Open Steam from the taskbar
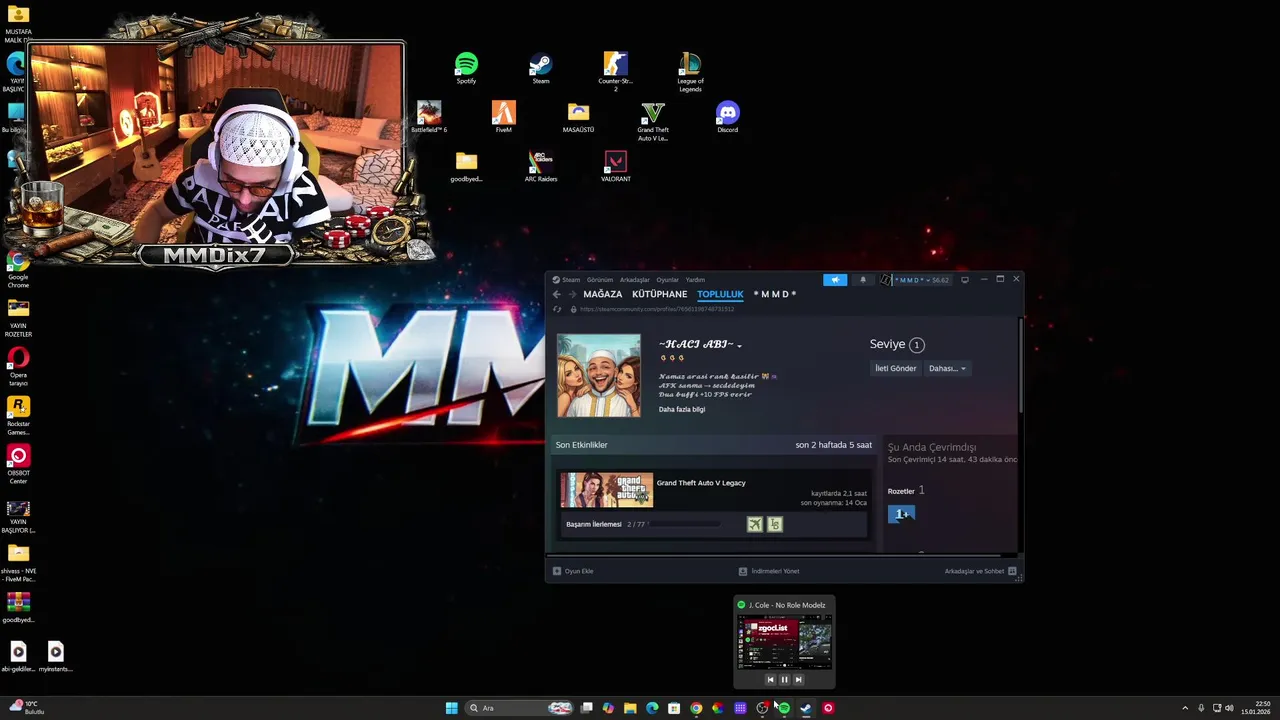 click(x=806, y=708)
